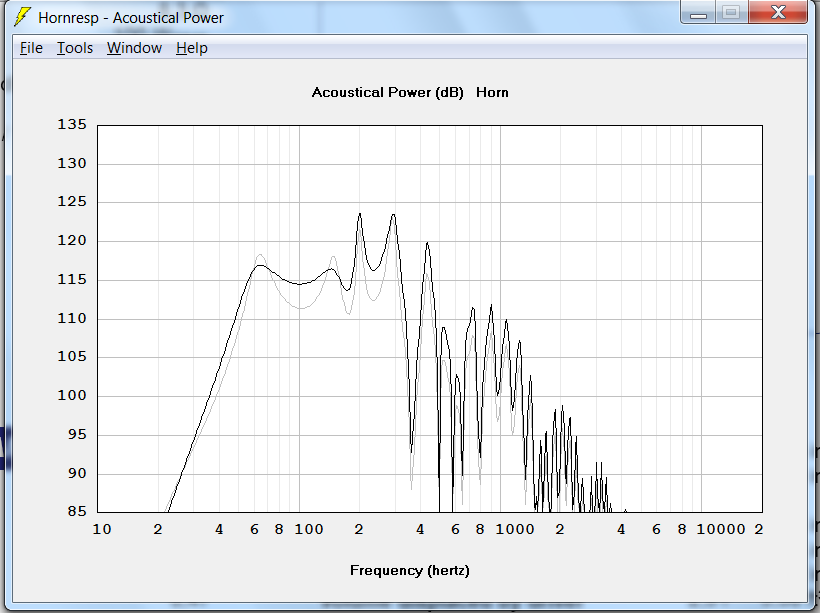This screenshot has height=613, width=820.
Task: Click the highest peak of the black response curve
Action: click(360, 214)
